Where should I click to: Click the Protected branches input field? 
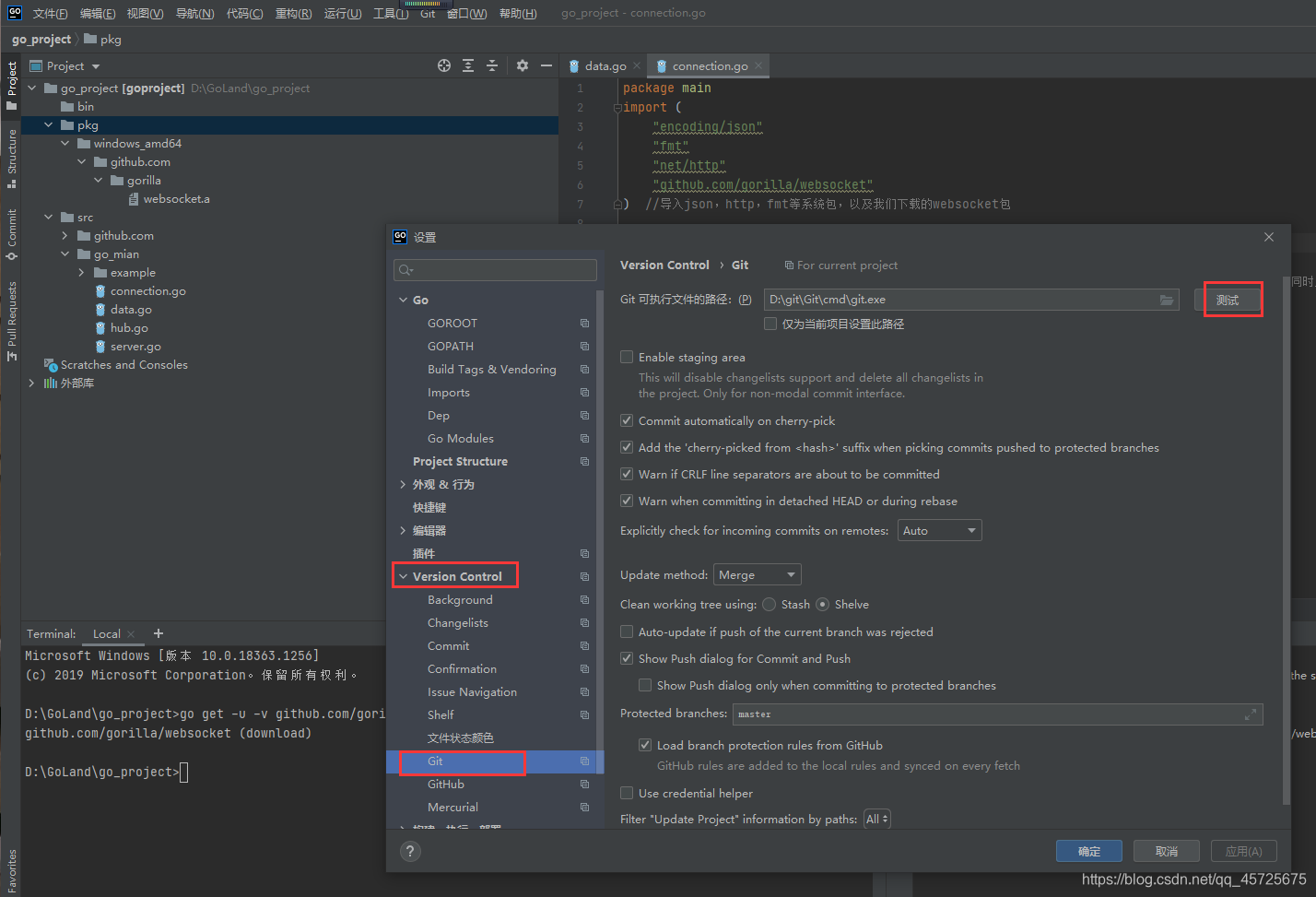(x=997, y=714)
